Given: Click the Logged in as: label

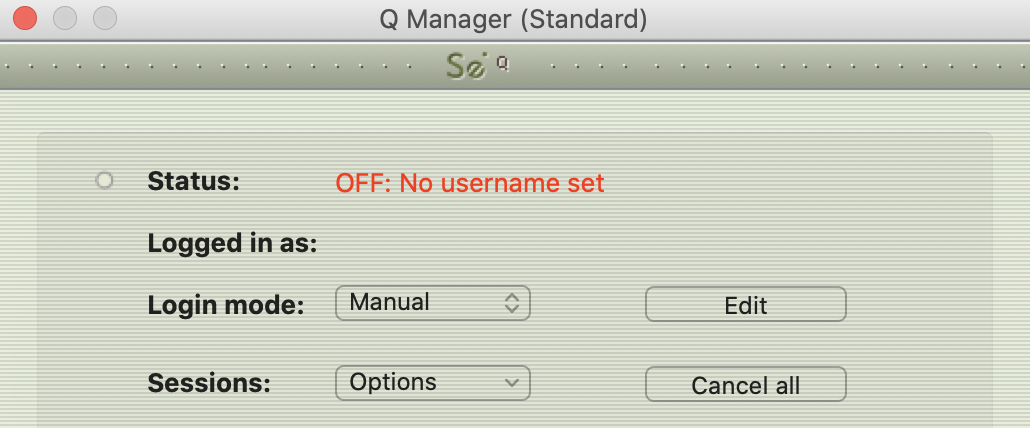Looking at the screenshot, I should point(232,243).
